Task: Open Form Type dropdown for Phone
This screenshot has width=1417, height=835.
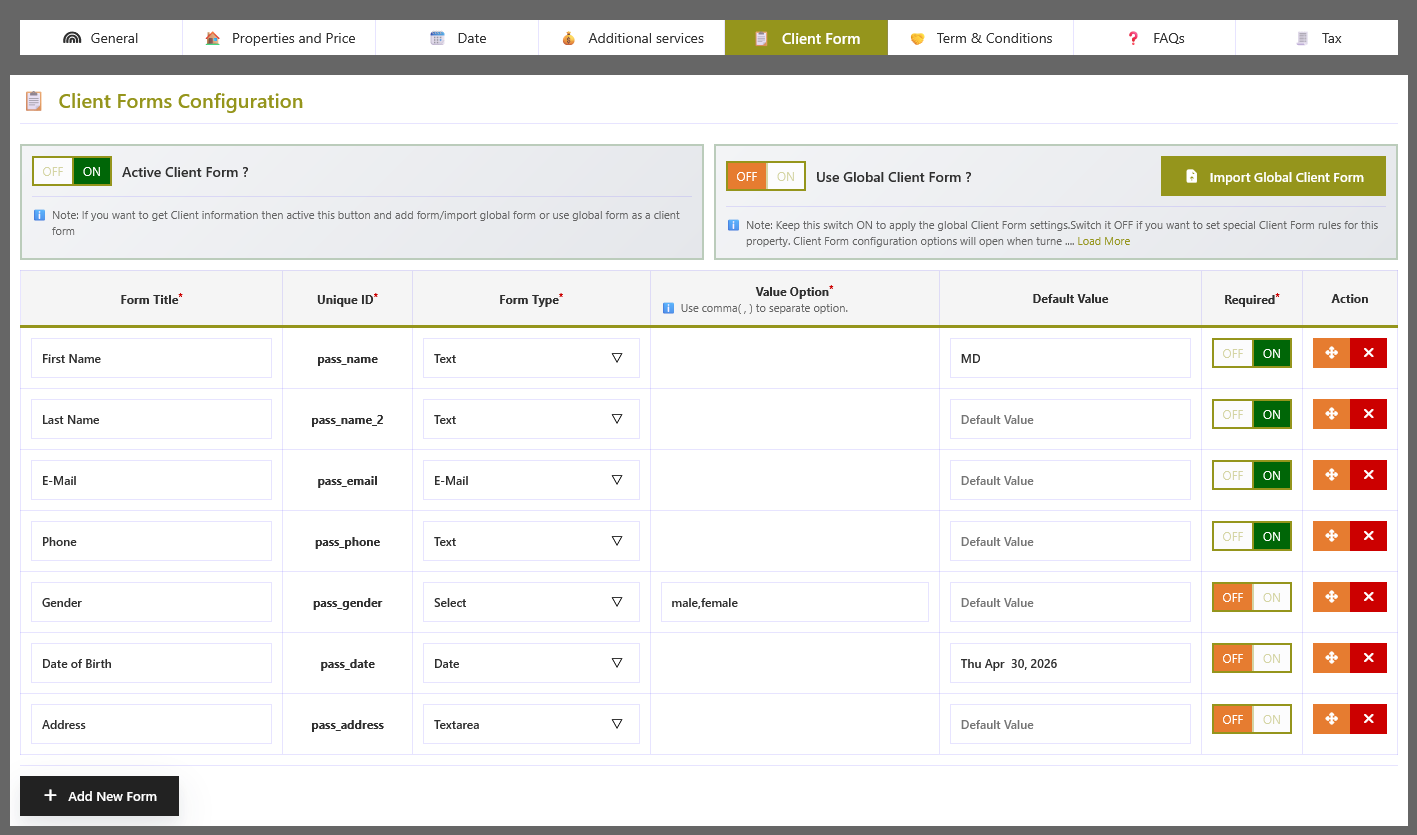Action: (531, 541)
